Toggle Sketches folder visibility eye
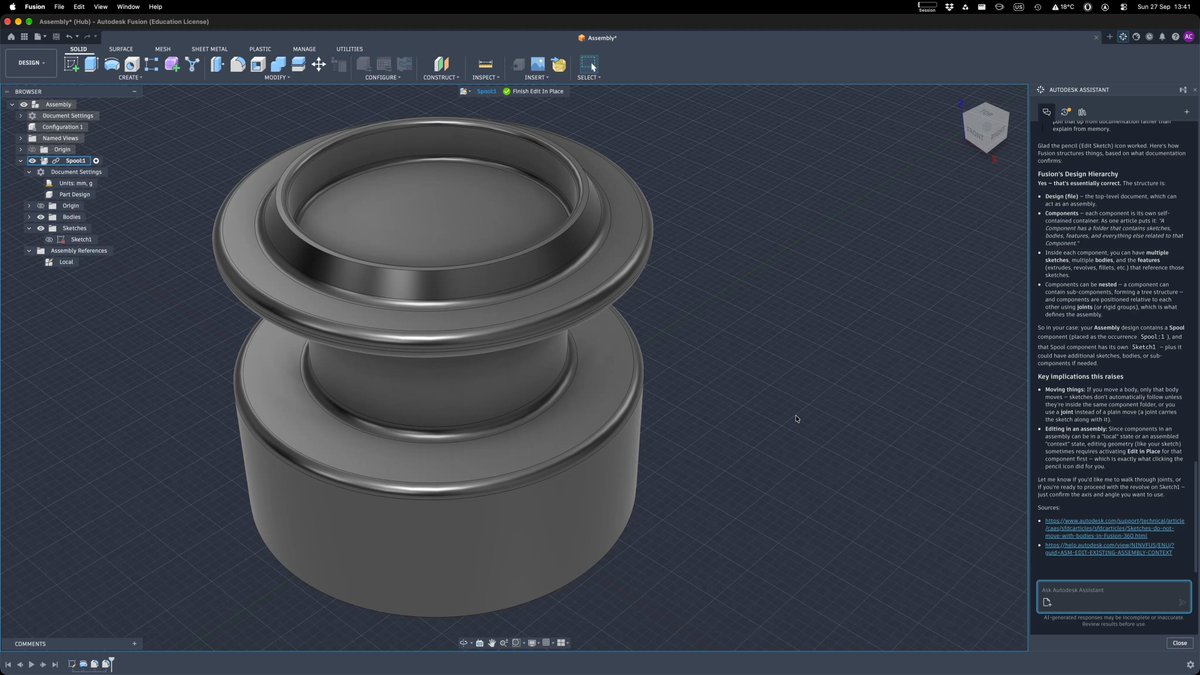1200x675 pixels. pos(41,228)
